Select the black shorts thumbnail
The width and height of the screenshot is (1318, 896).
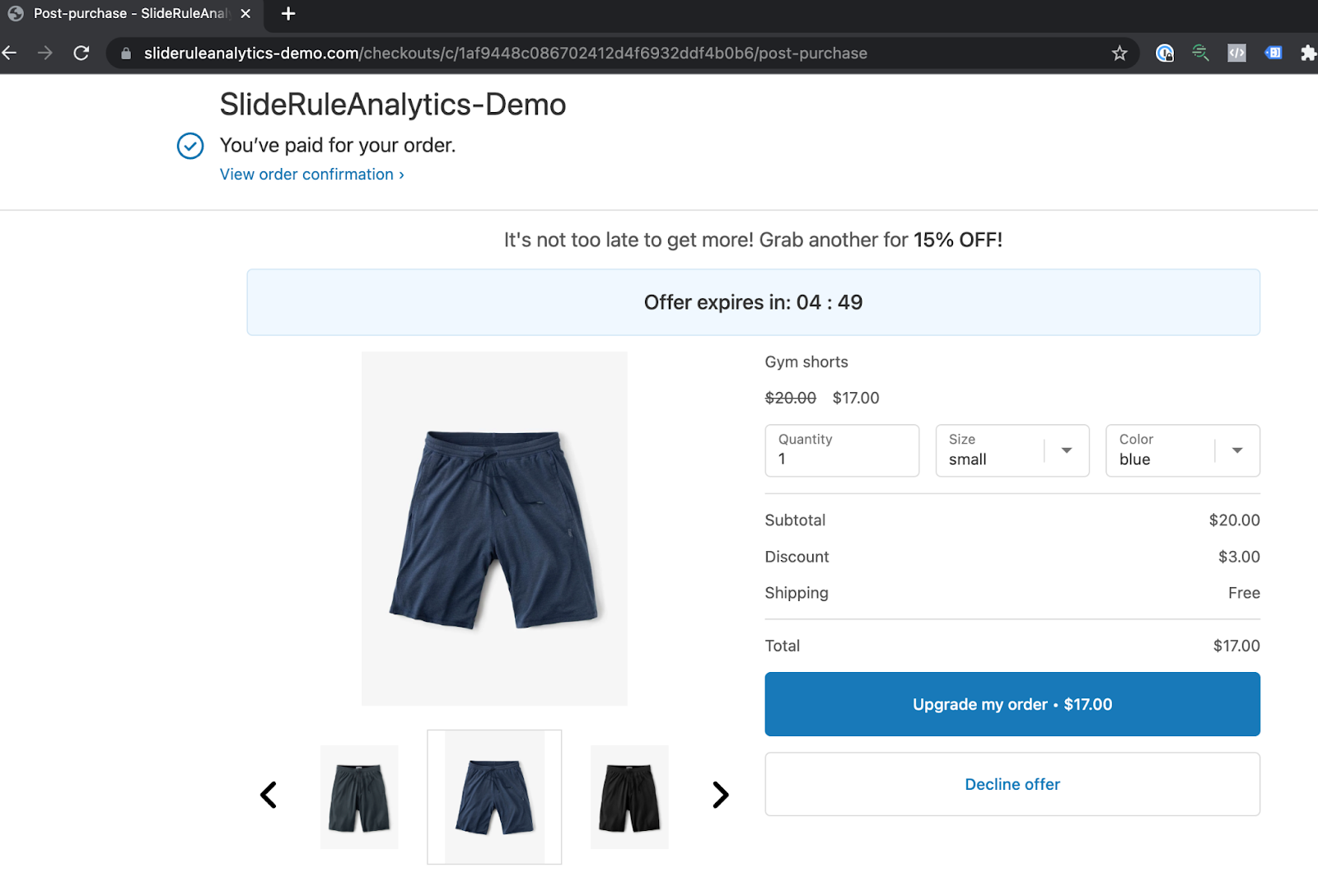tap(629, 797)
